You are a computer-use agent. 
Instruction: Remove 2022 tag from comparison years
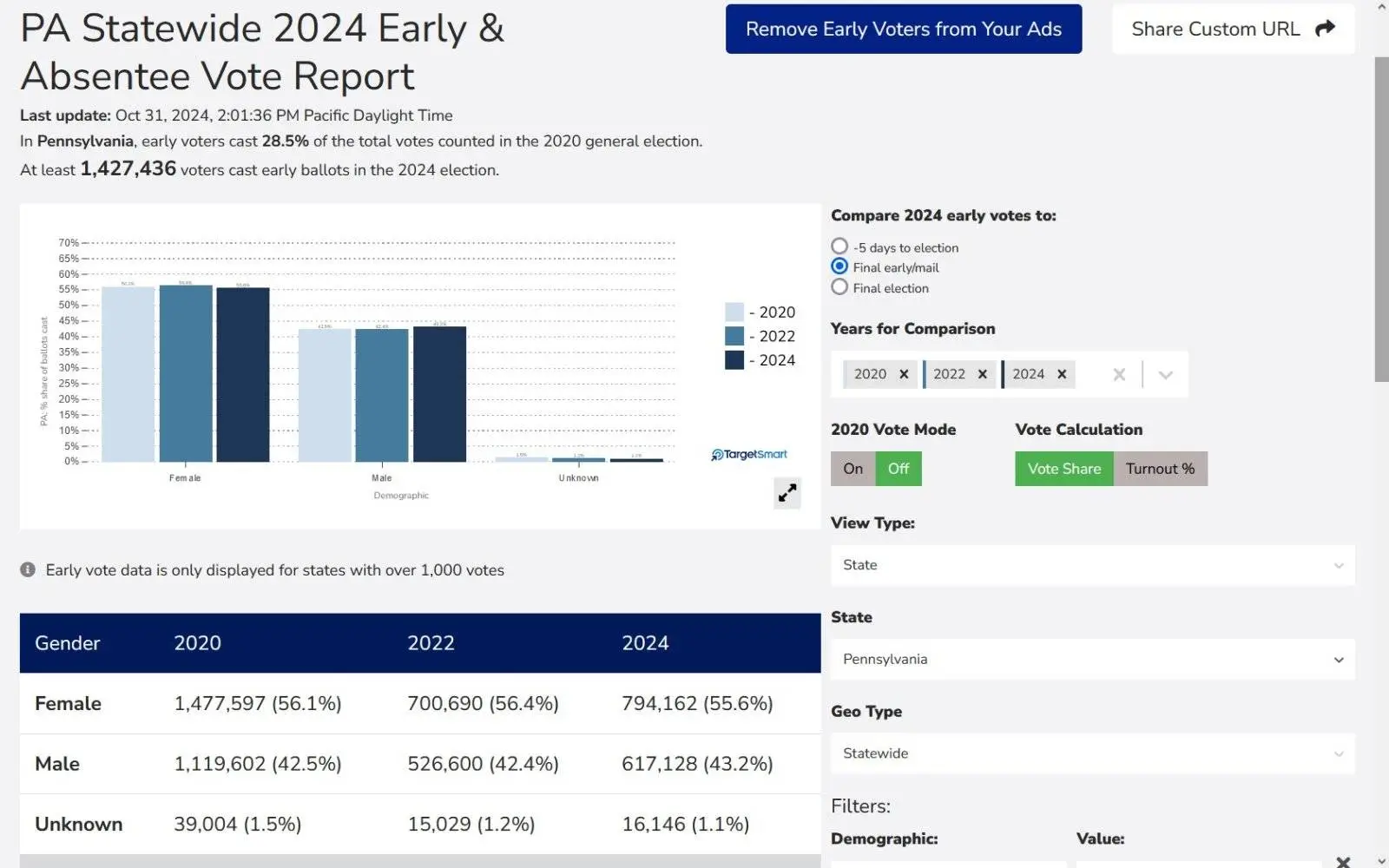pos(983,374)
